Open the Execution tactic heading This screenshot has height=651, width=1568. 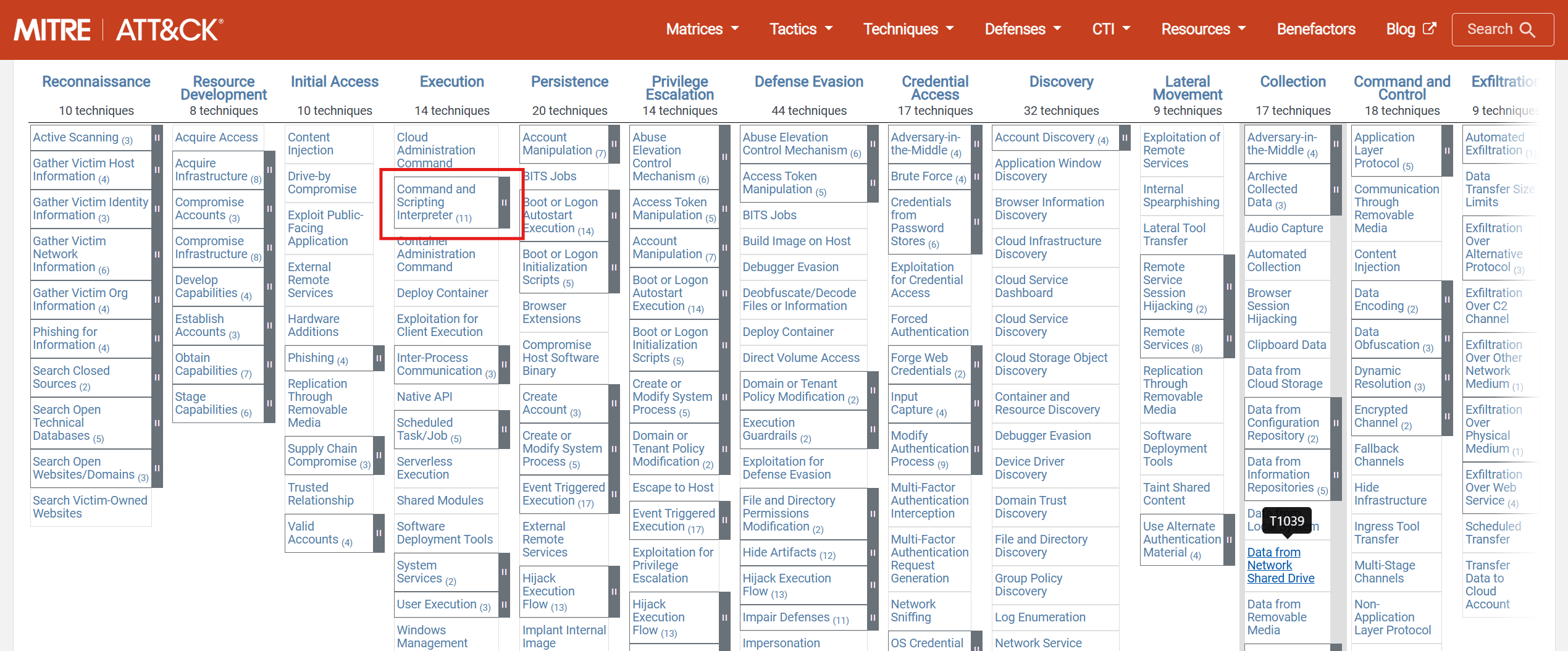pos(452,82)
